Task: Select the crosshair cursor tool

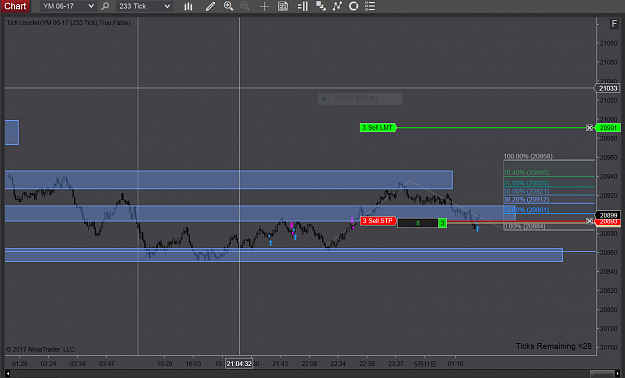Action: [x=264, y=6]
